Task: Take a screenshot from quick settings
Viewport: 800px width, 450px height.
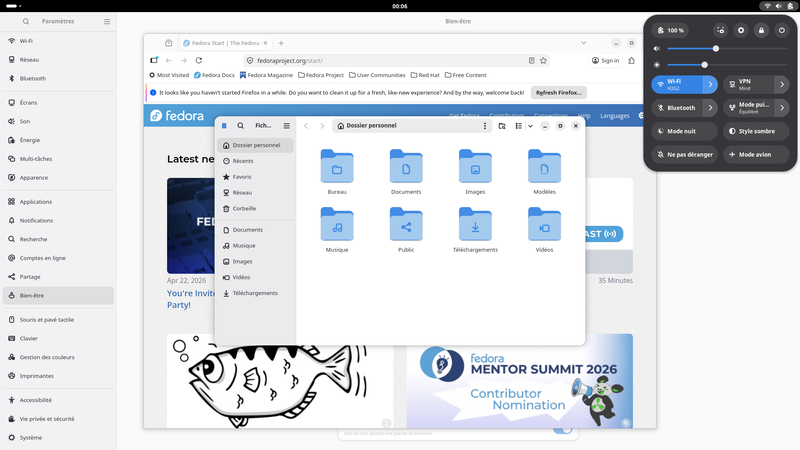Action: (x=720, y=31)
